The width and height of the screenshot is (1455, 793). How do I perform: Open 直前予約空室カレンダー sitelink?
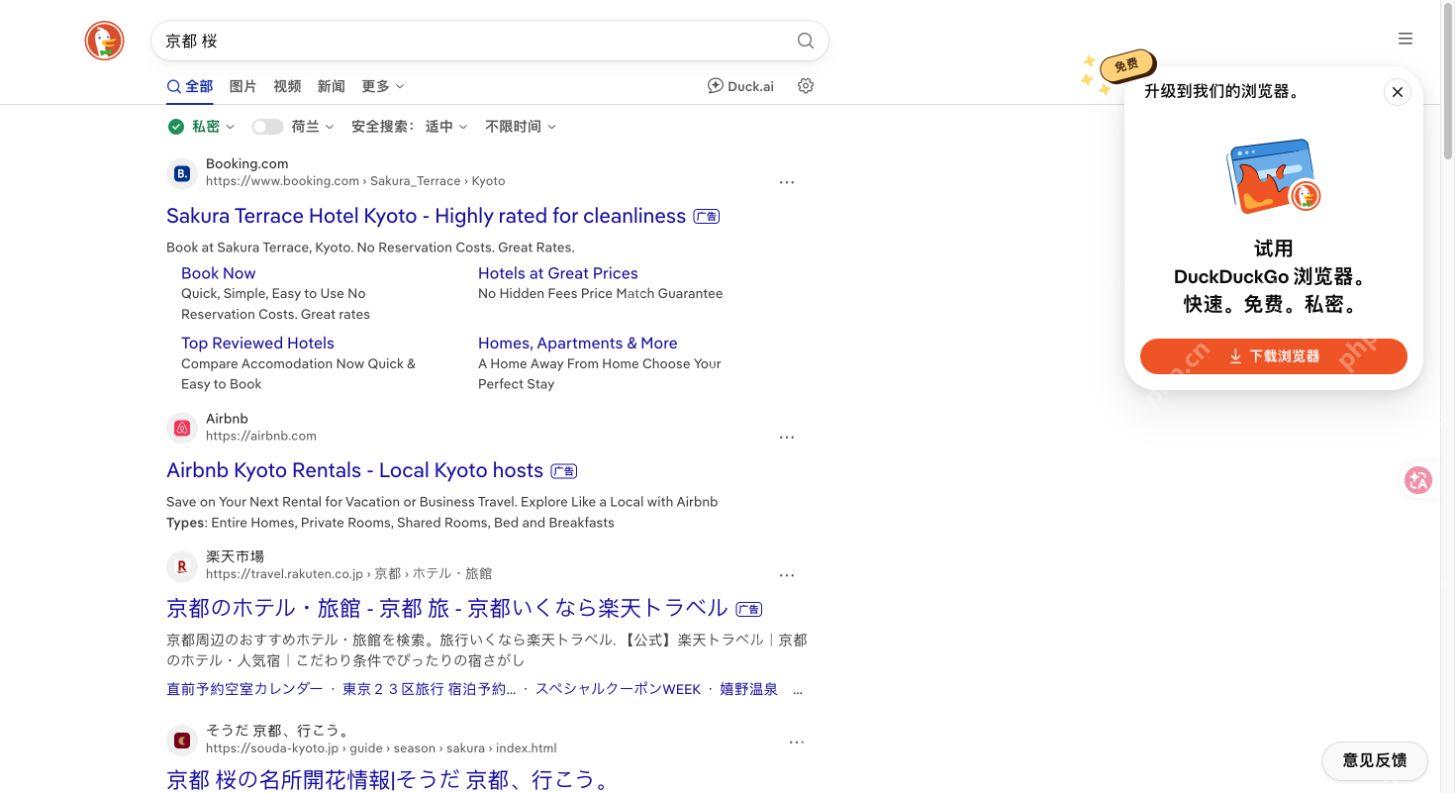click(245, 689)
